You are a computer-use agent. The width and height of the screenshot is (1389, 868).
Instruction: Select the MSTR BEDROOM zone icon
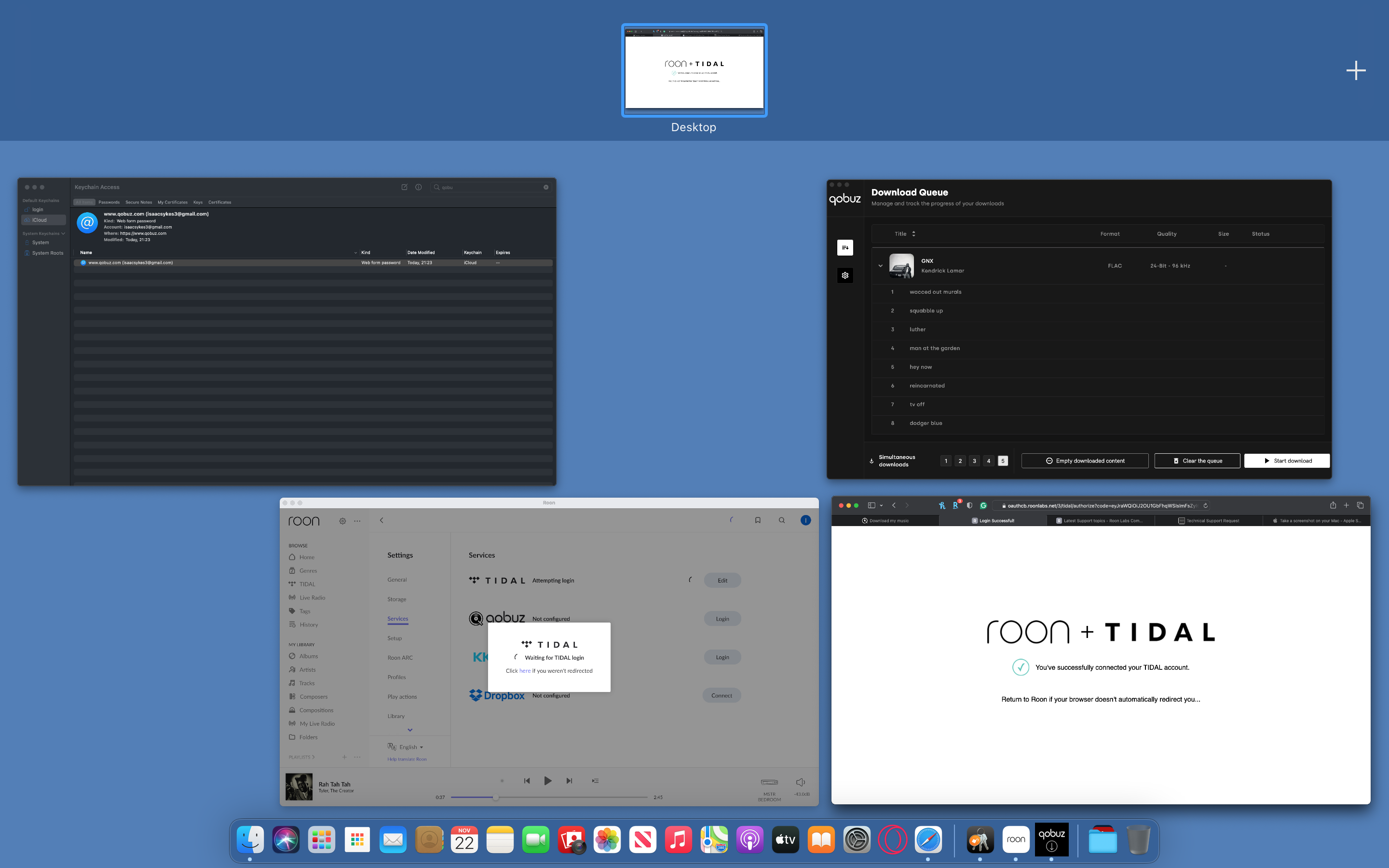[x=769, y=782]
